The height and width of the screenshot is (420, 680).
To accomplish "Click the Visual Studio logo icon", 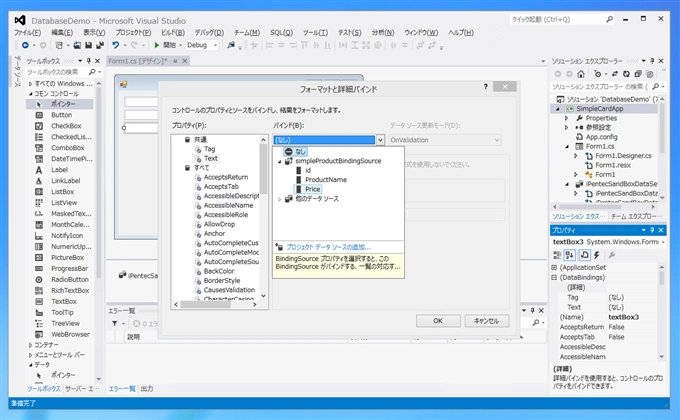I will pyautogui.click(x=20, y=20).
